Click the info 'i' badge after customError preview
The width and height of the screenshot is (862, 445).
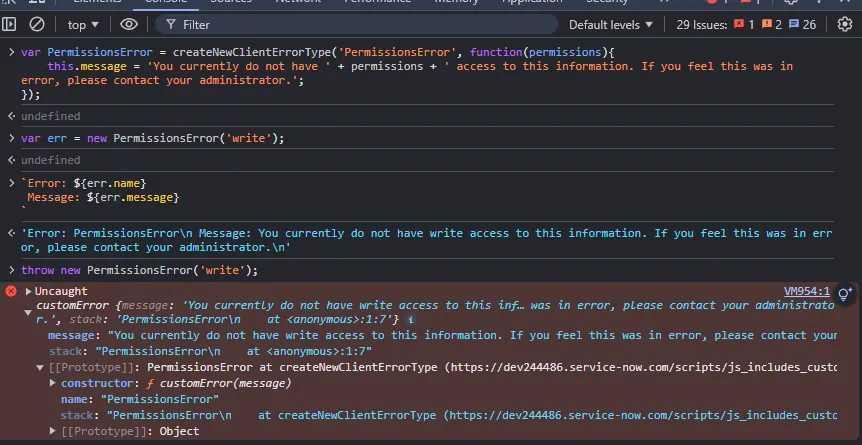pyautogui.click(x=410, y=320)
